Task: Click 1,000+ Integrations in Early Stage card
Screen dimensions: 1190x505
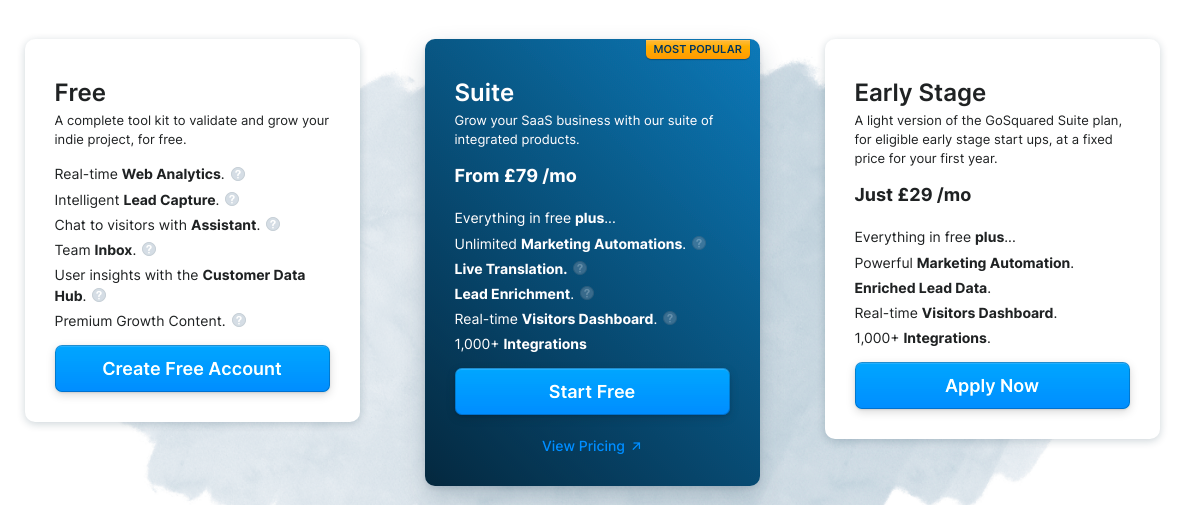Action: [x=922, y=338]
